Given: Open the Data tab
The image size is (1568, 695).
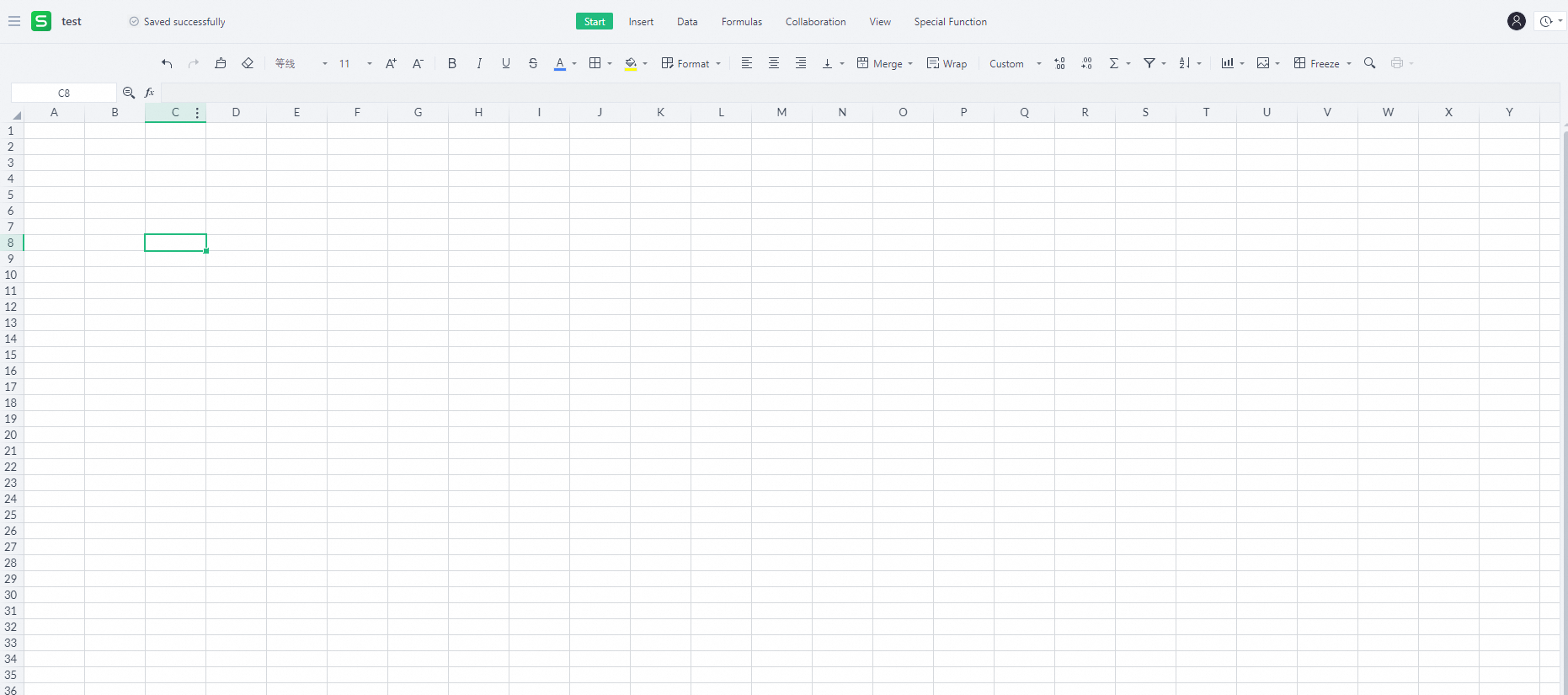Looking at the screenshot, I should pyautogui.click(x=687, y=22).
